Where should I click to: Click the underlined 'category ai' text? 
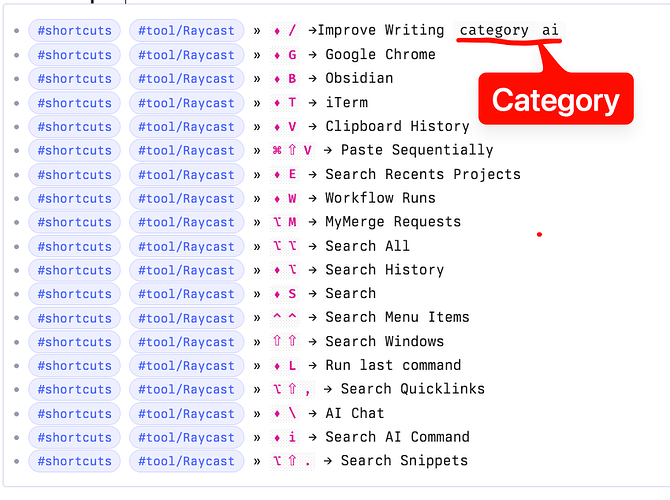[x=509, y=30]
